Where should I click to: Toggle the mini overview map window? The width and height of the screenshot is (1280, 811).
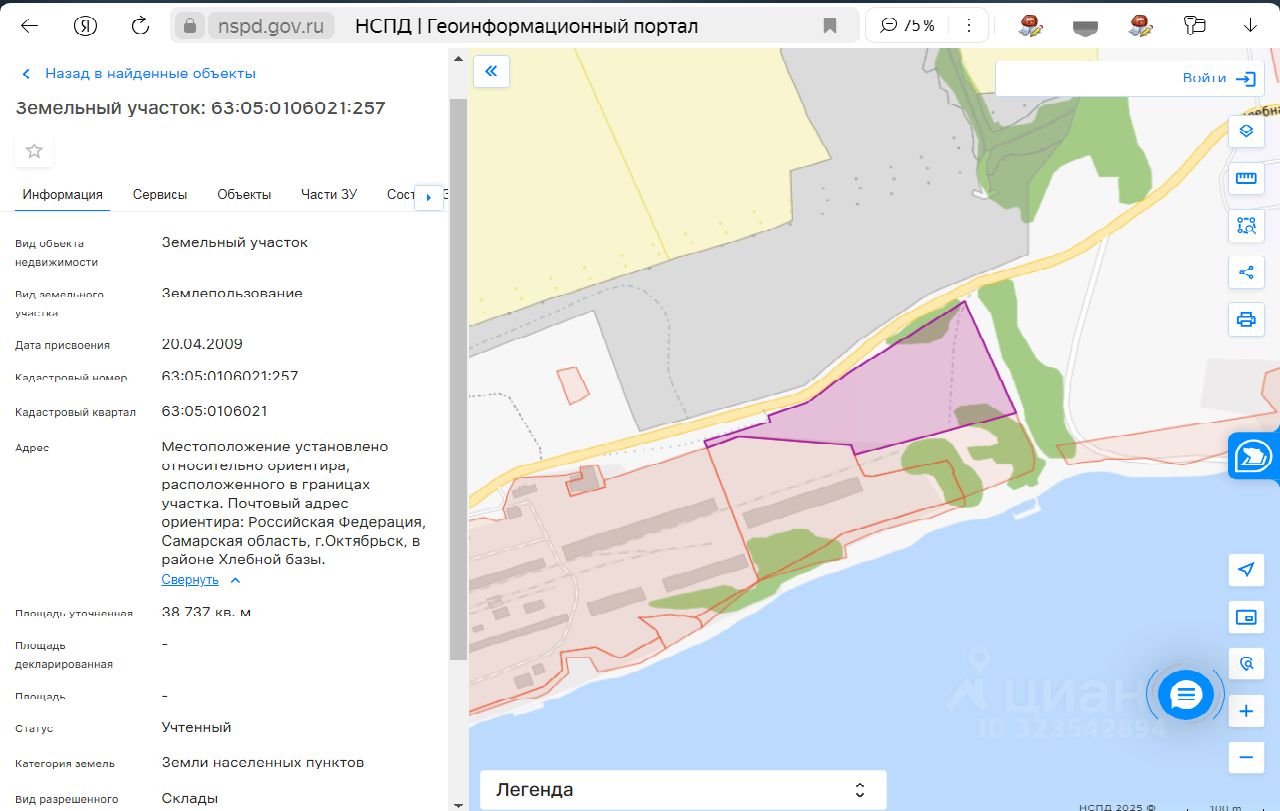click(1246, 617)
